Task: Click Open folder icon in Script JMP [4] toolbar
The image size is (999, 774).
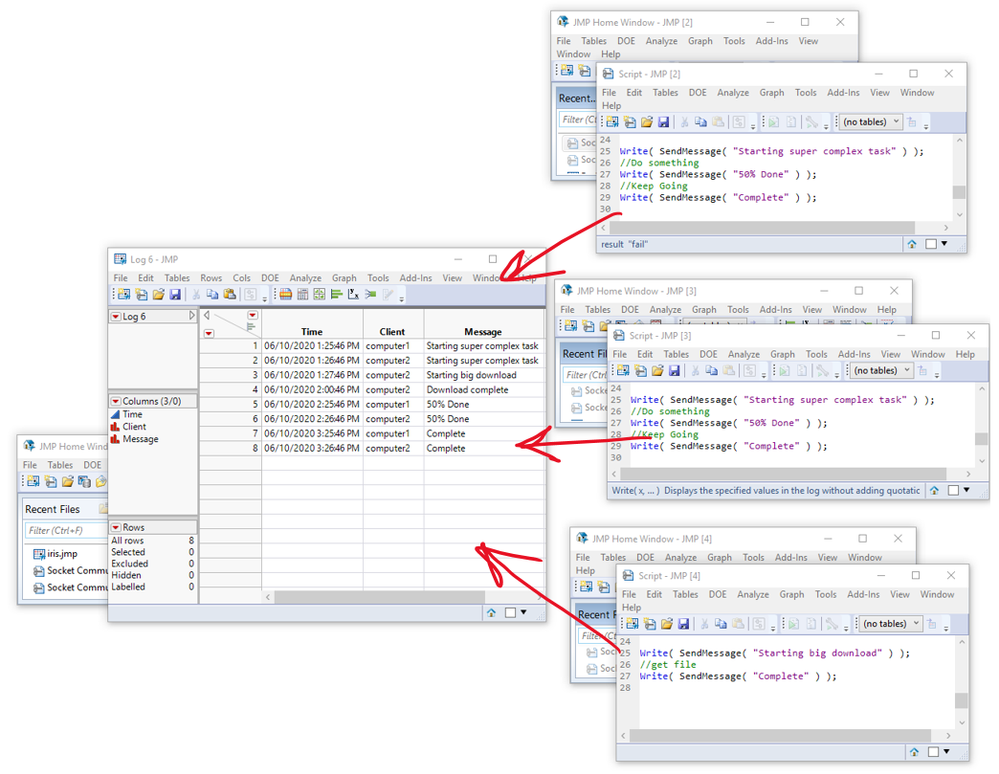Action: [x=666, y=624]
